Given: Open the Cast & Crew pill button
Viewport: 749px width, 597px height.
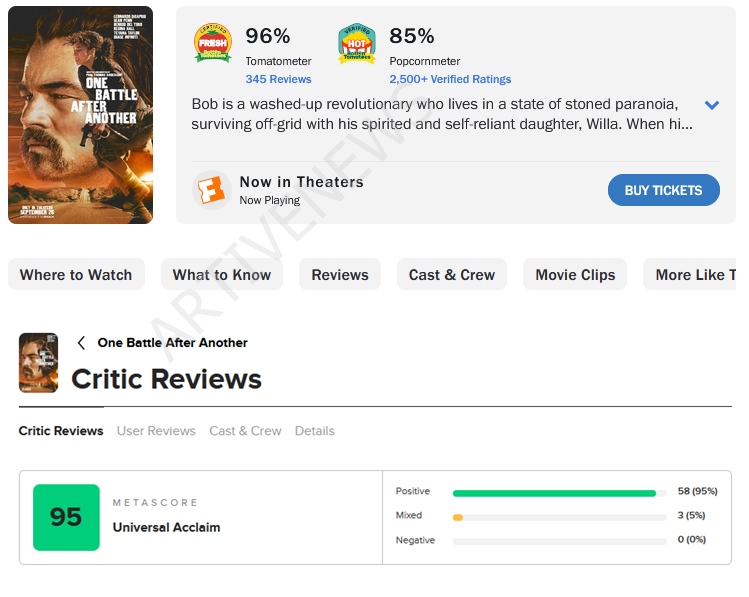Looking at the screenshot, I should (x=452, y=275).
